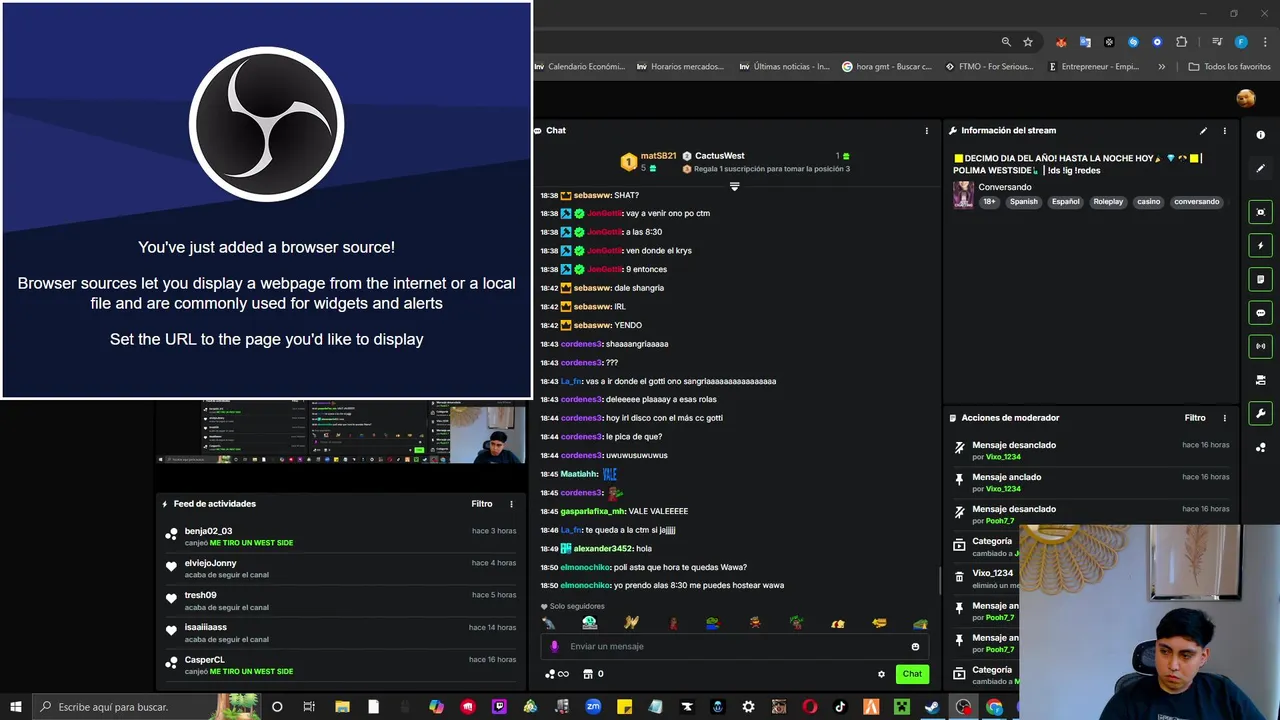Viewport: 1280px width, 720px height.
Task: Click Google Translate extension icon
Action: pyautogui.click(x=1085, y=42)
